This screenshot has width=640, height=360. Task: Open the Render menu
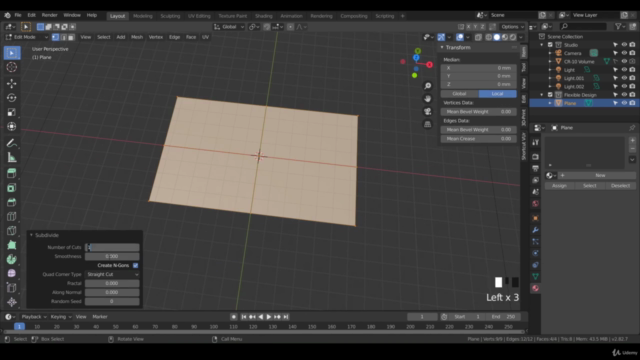coord(49,15)
